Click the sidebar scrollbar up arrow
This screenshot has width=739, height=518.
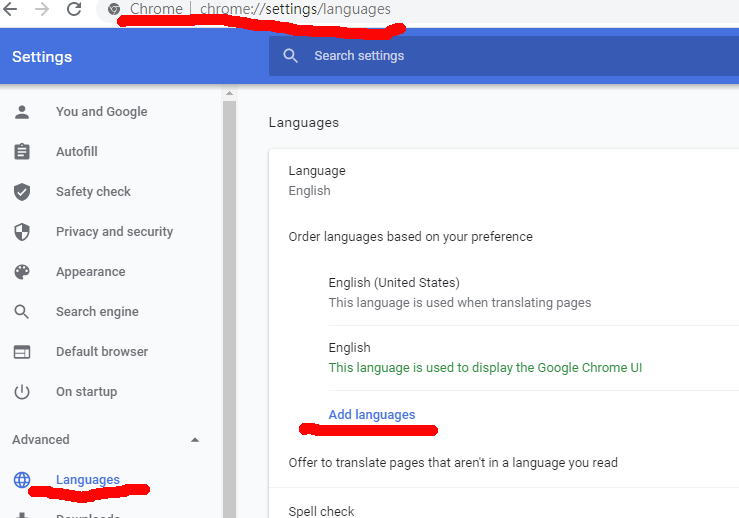pos(229,95)
